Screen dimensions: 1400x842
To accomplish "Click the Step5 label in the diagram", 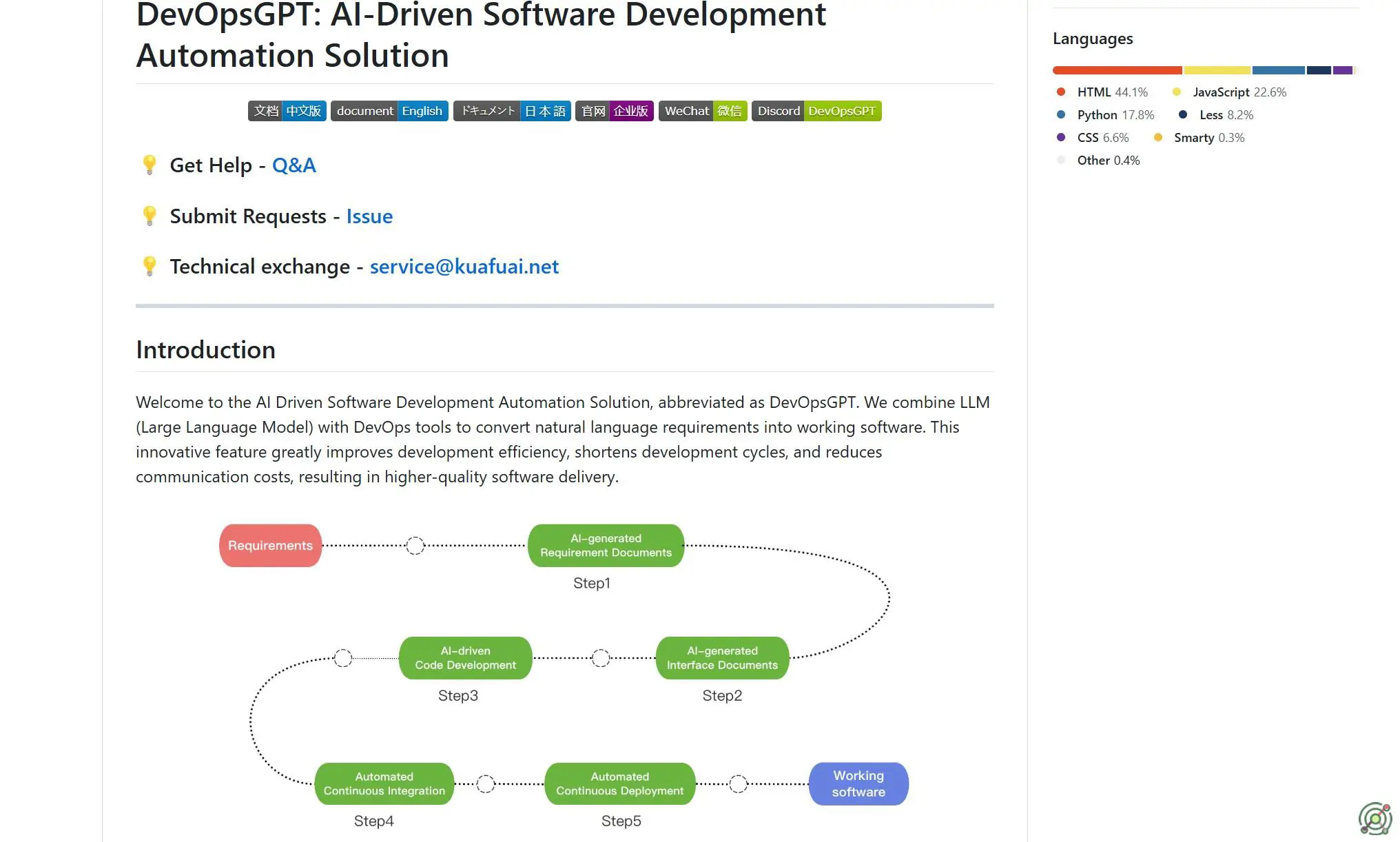I will tap(621, 821).
